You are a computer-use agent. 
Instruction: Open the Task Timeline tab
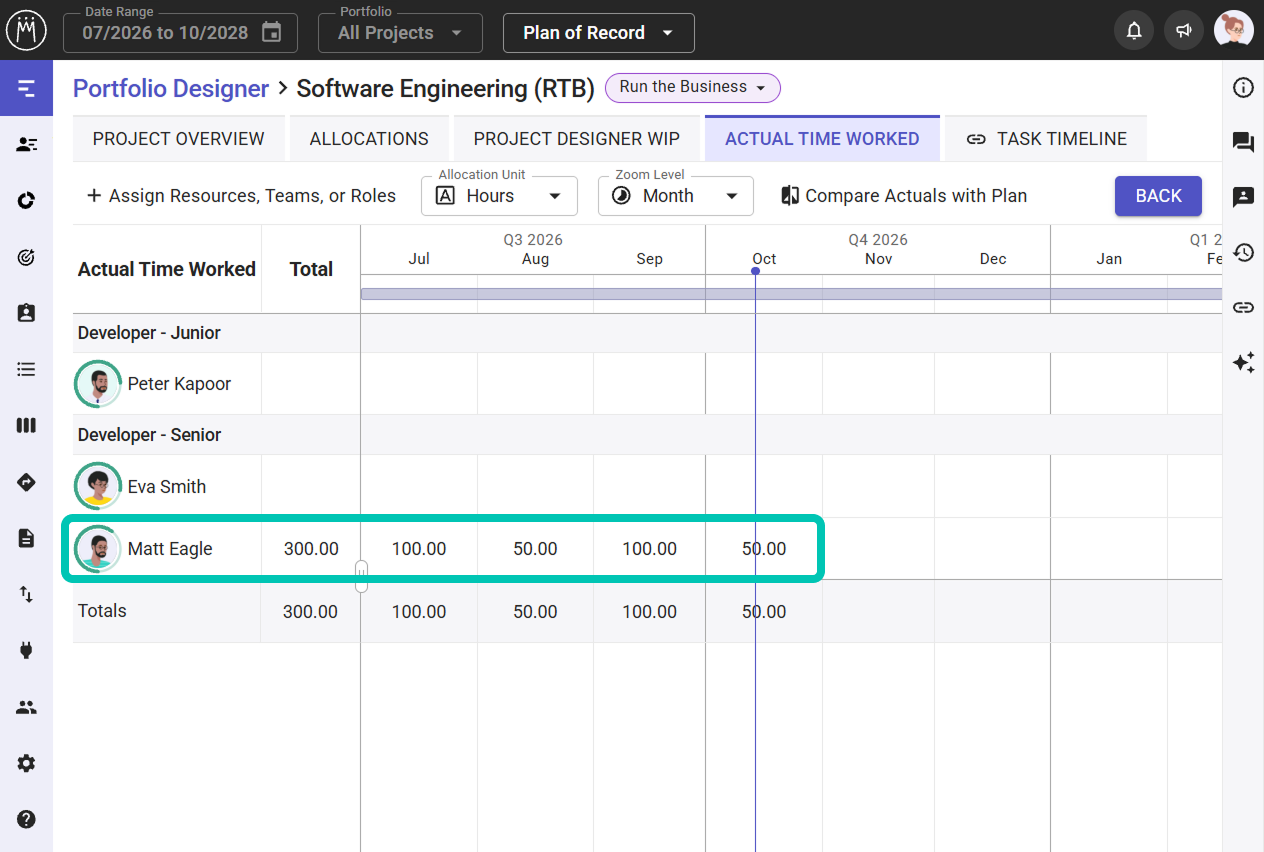click(x=1046, y=139)
